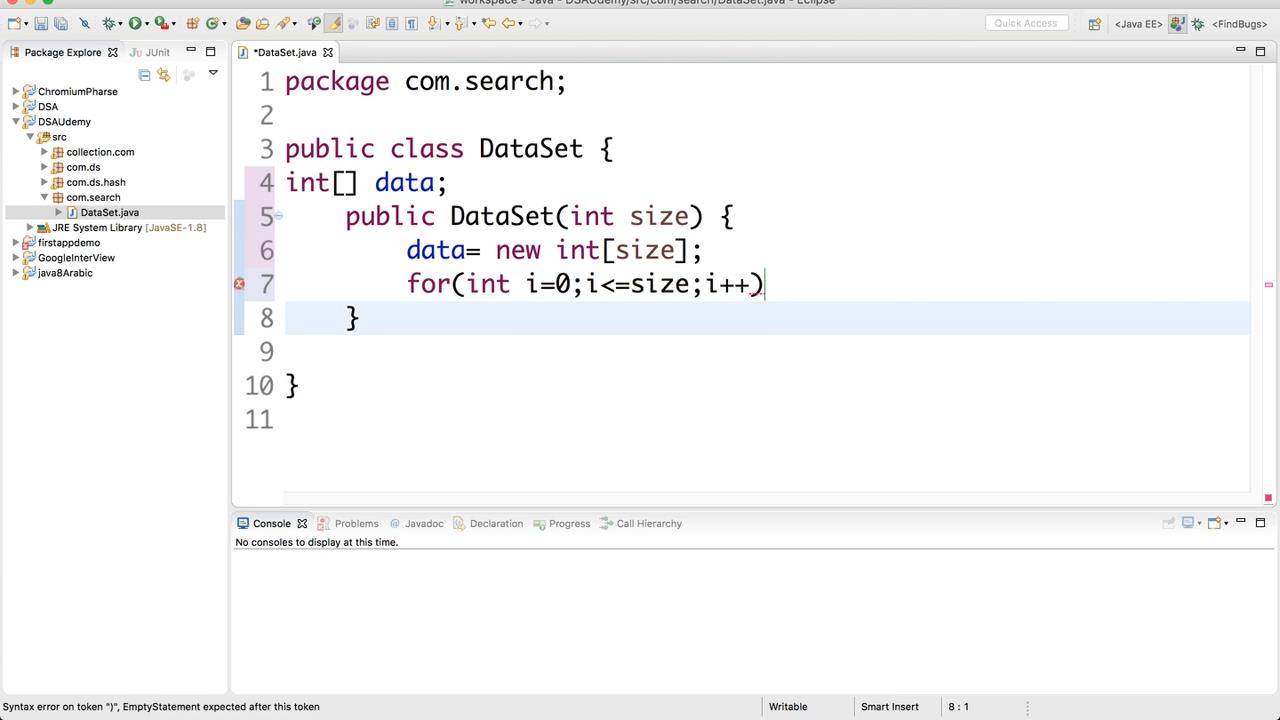Expand the collection.com package
Image resolution: width=1280 pixels, height=720 pixels.
tap(44, 152)
